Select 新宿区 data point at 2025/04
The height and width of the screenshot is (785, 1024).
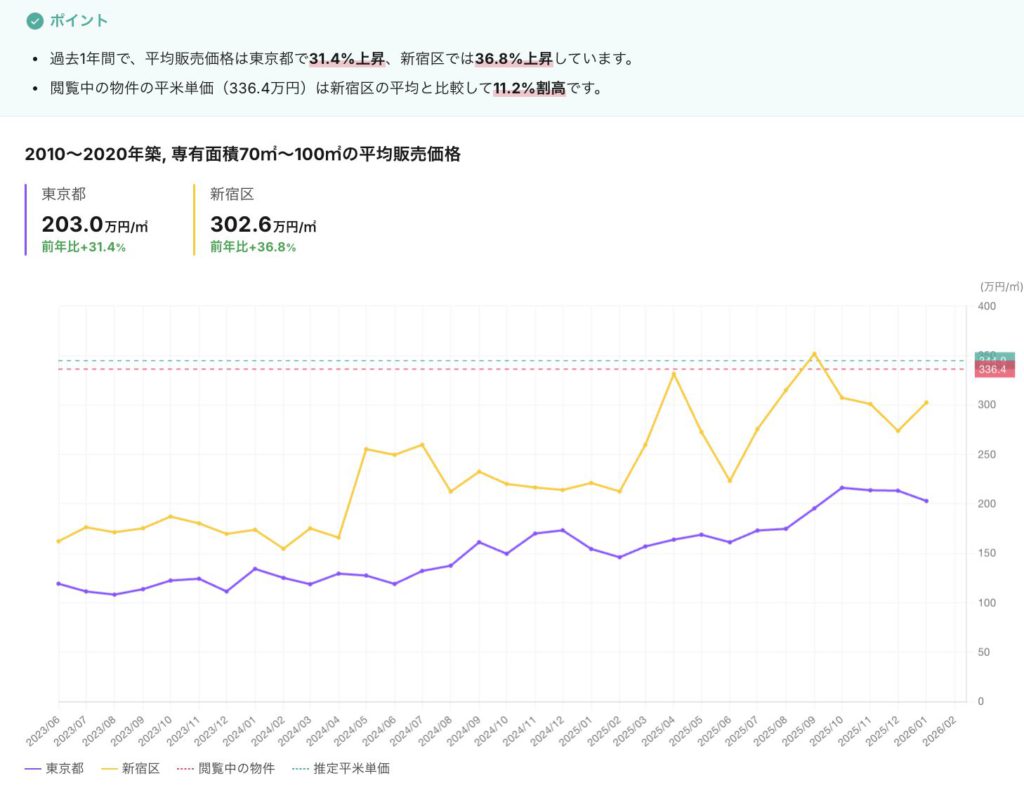[x=674, y=374]
